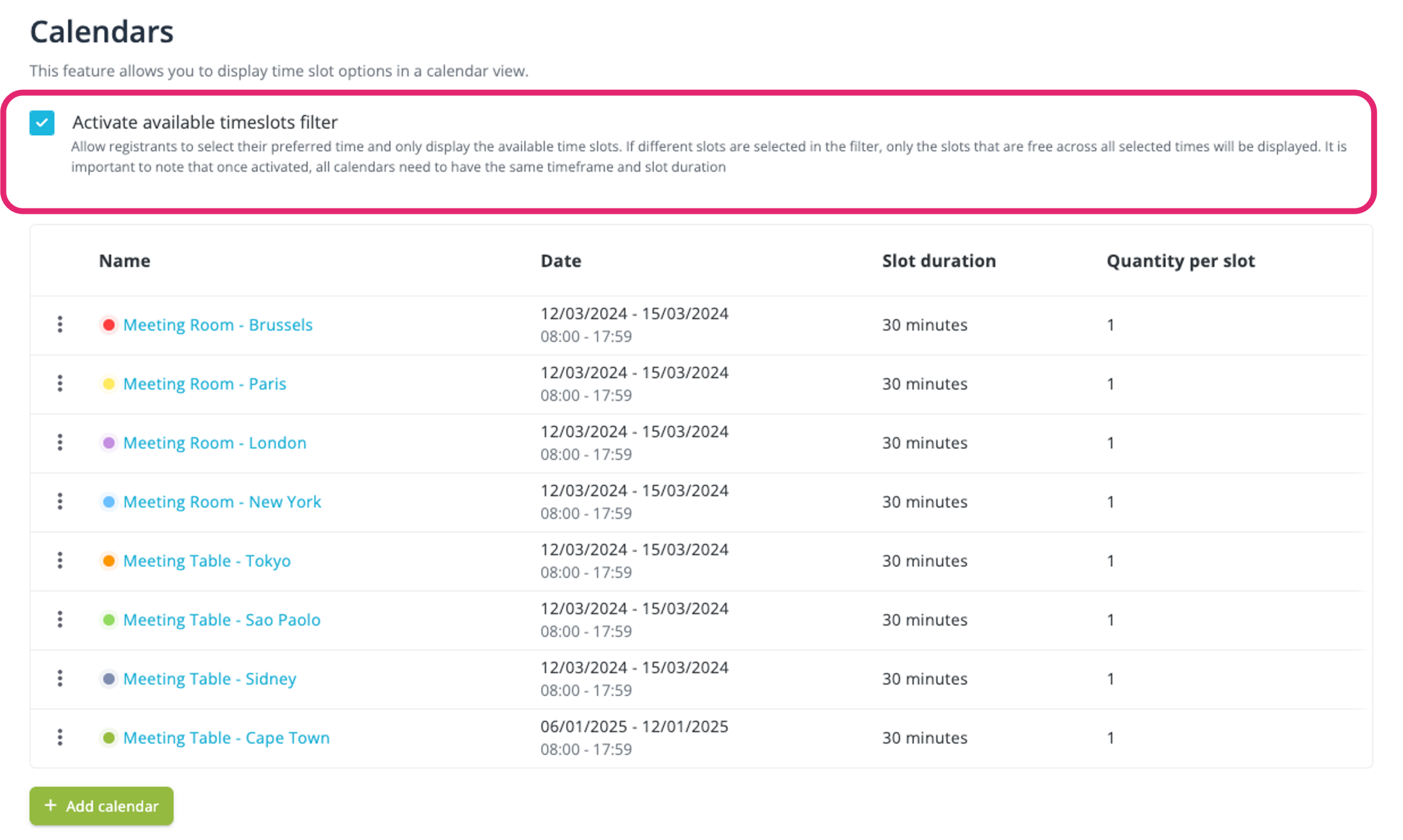Screen dimensions: 1403x840
Task: Open options menu for Meeting Room - New York
Action: coord(60,502)
